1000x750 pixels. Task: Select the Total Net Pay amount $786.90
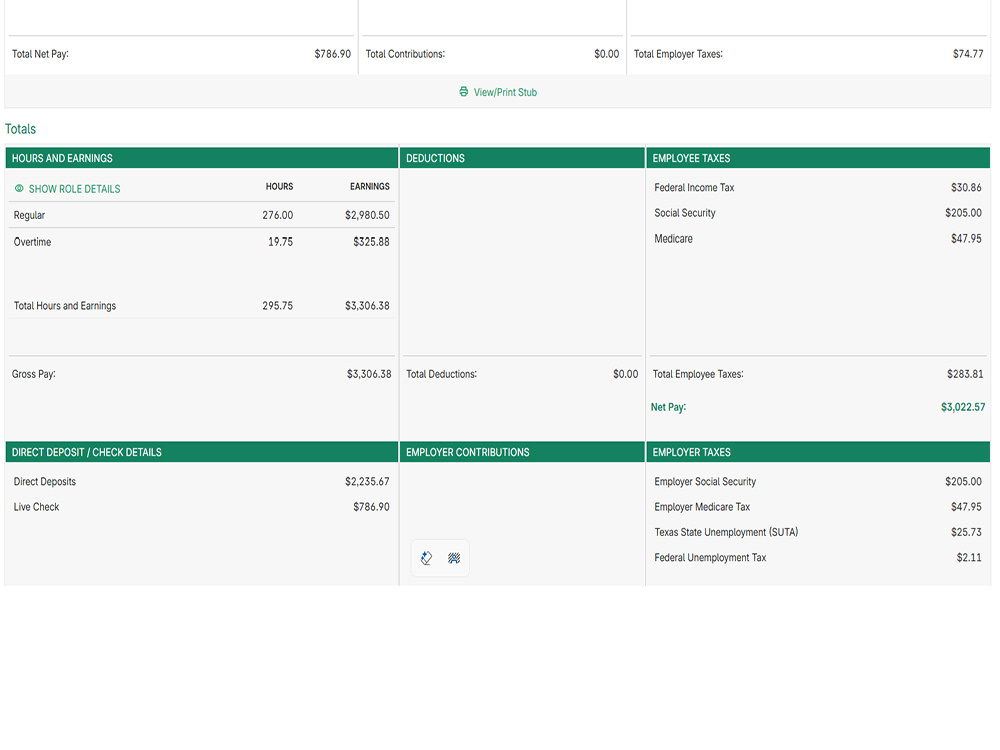point(332,54)
